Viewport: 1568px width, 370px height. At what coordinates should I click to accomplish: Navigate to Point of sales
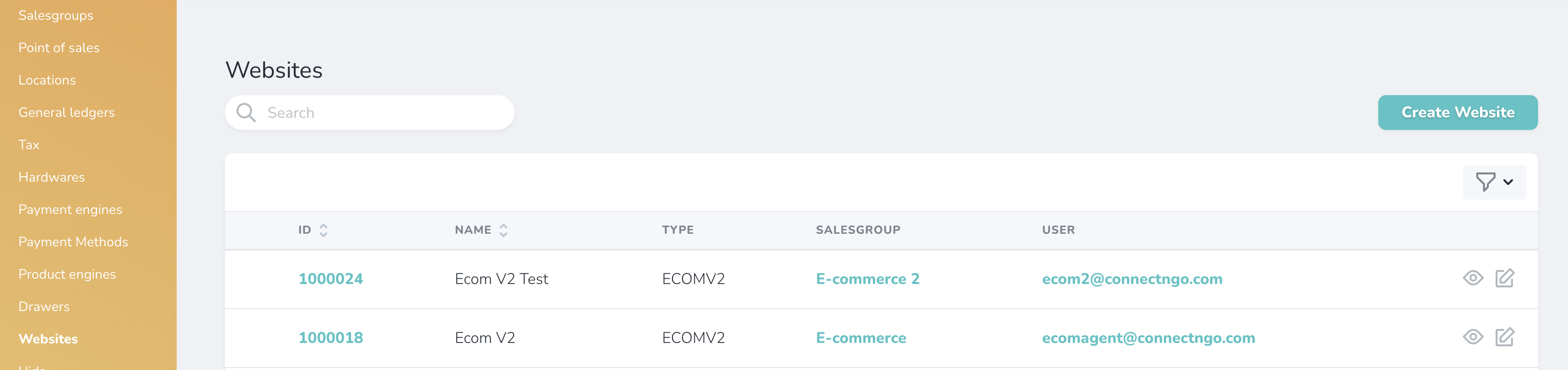coord(59,47)
